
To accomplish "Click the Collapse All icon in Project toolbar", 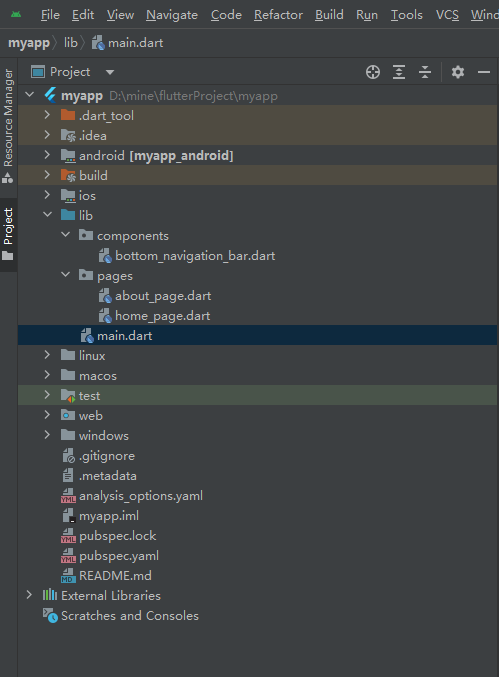I will point(425,72).
